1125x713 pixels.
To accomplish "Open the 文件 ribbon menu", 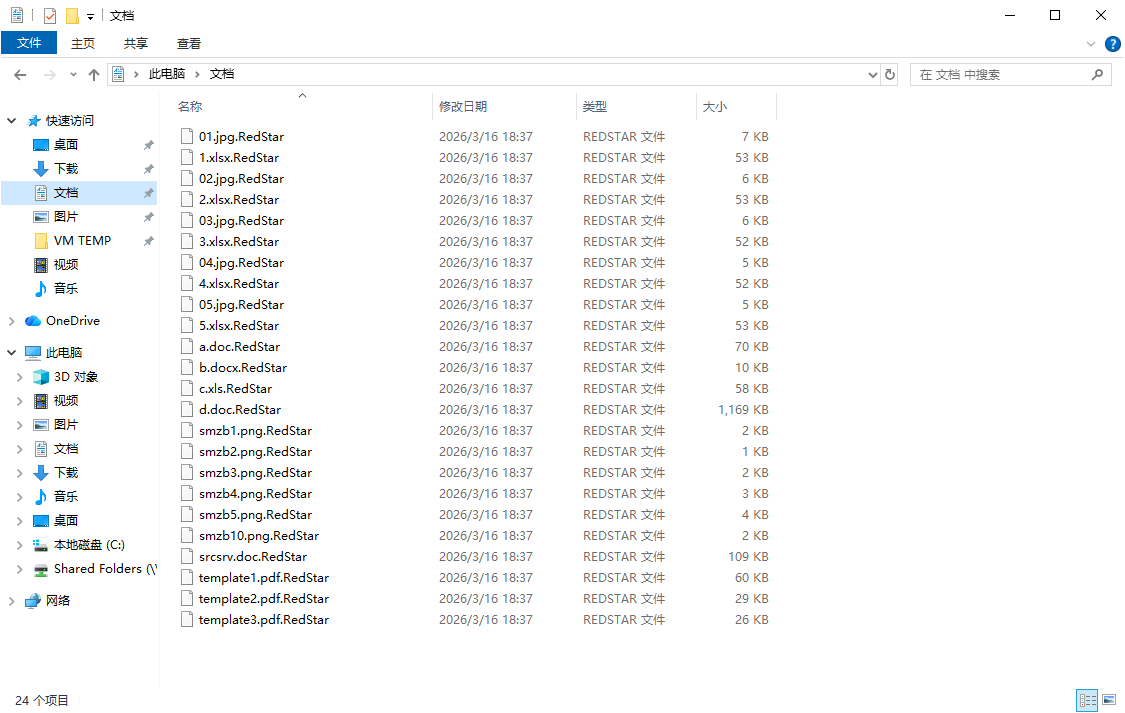I will 29,43.
